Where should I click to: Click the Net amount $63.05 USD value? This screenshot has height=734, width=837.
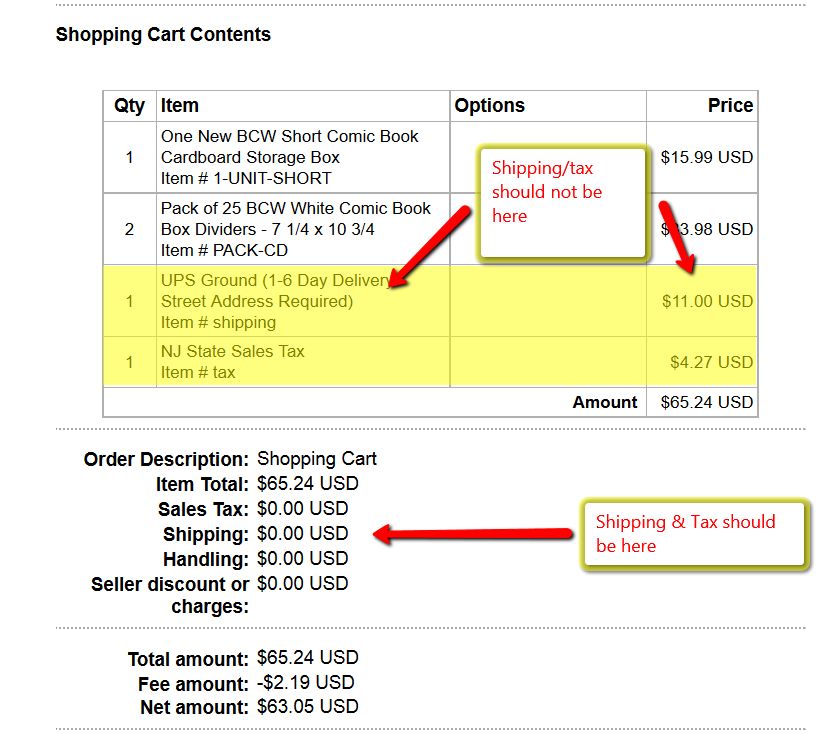[x=307, y=706]
